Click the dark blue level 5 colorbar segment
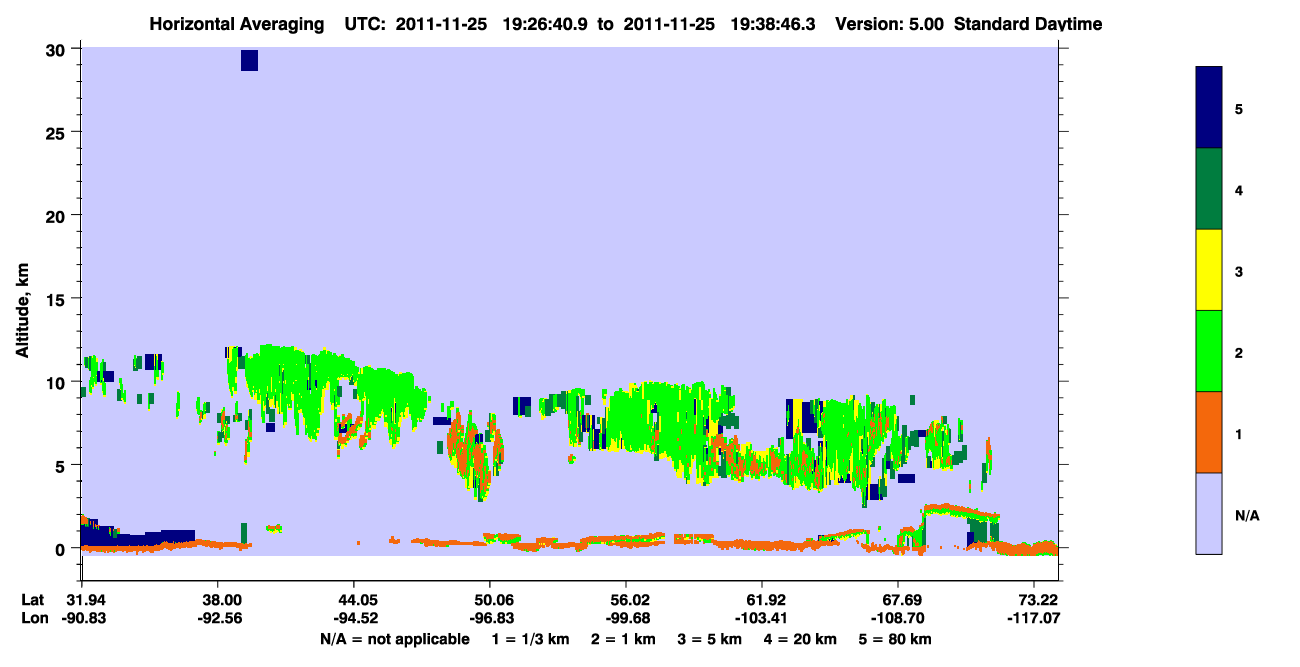1300x667 pixels. pyautogui.click(x=1209, y=108)
